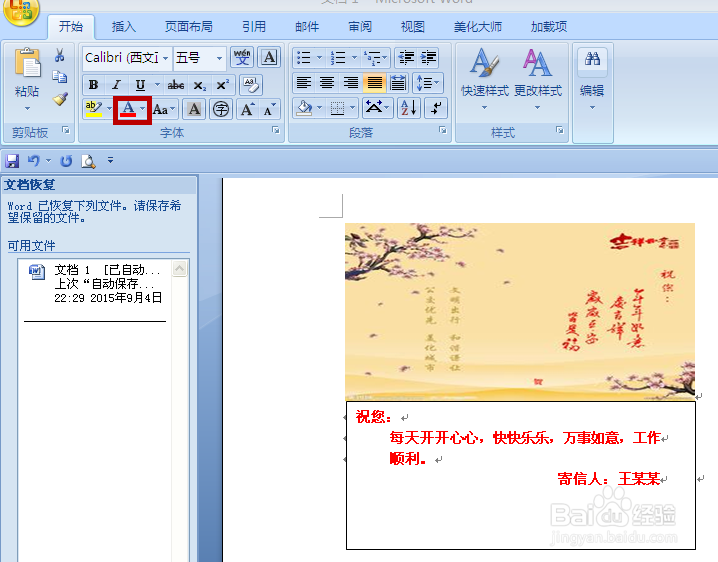Show or hide paragraph marks icon
718x562 pixels.
436,108
